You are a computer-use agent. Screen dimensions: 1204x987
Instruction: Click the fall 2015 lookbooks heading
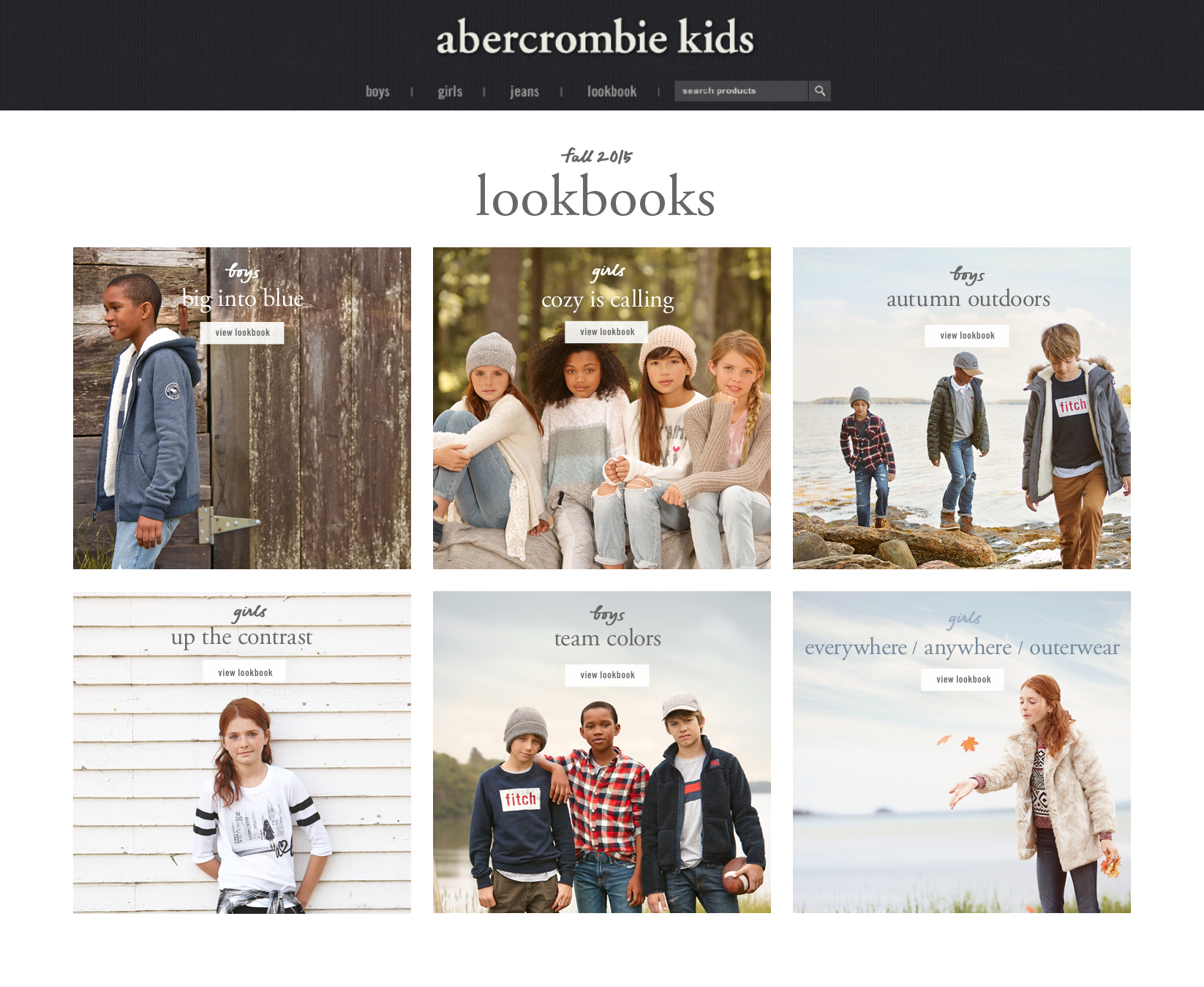(x=595, y=184)
